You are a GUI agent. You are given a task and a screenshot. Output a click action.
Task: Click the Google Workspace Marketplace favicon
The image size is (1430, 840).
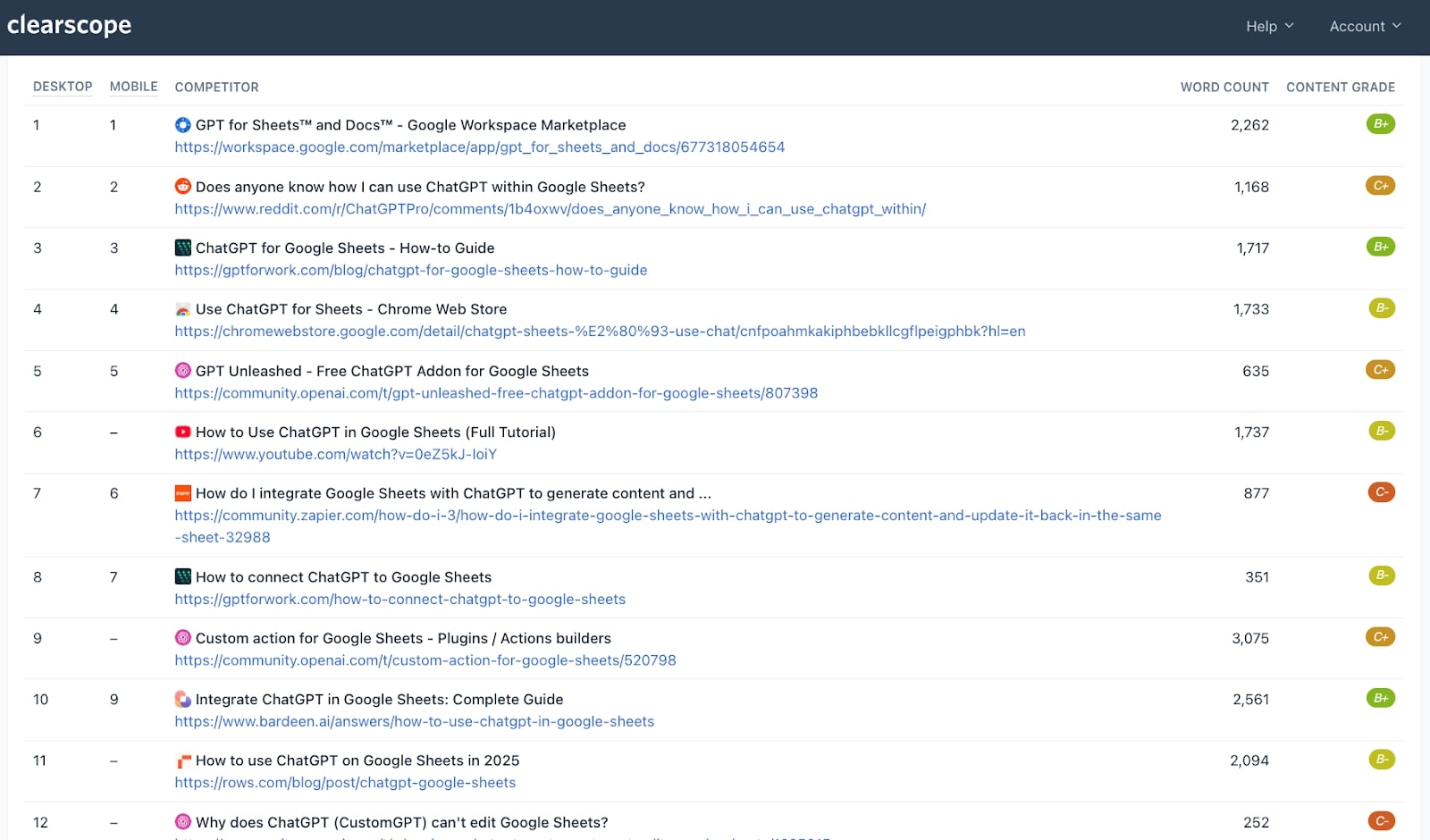coord(183,125)
